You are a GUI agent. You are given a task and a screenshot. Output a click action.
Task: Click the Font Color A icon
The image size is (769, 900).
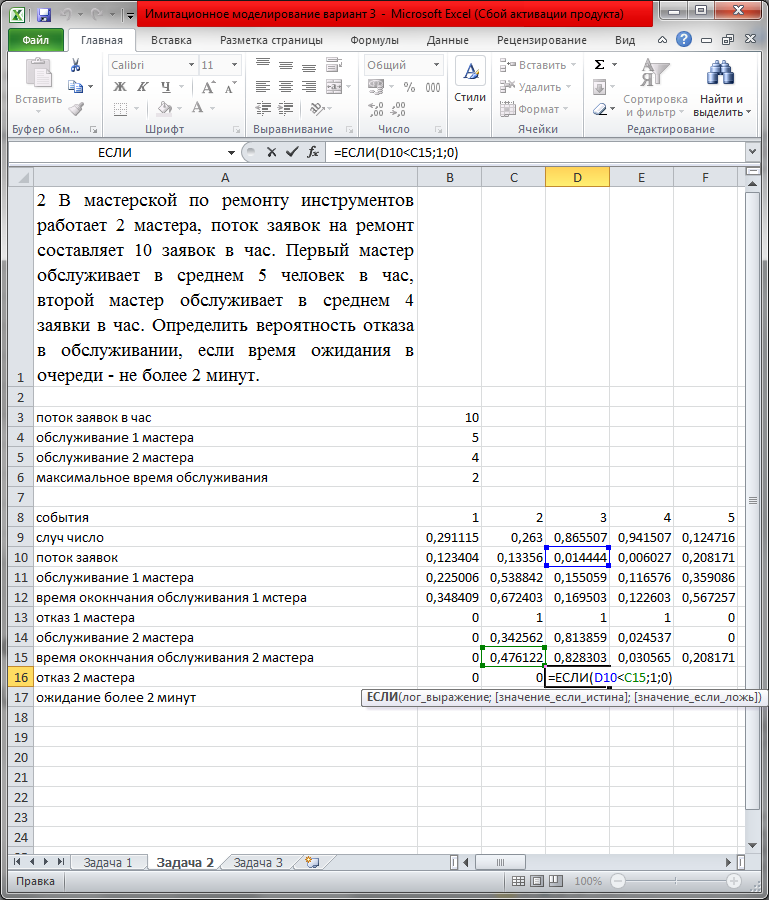pos(197,108)
